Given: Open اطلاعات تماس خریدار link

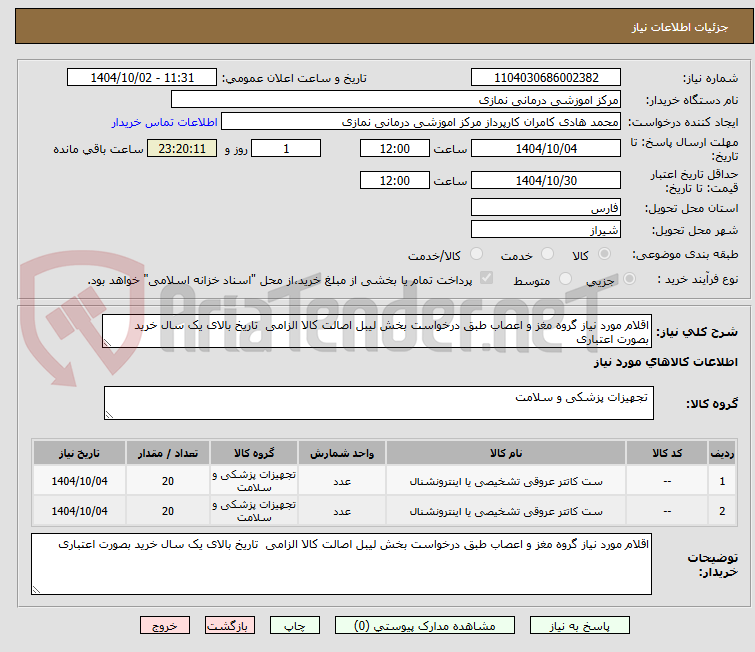Looking at the screenshot, I should click(x=165, y=122).
